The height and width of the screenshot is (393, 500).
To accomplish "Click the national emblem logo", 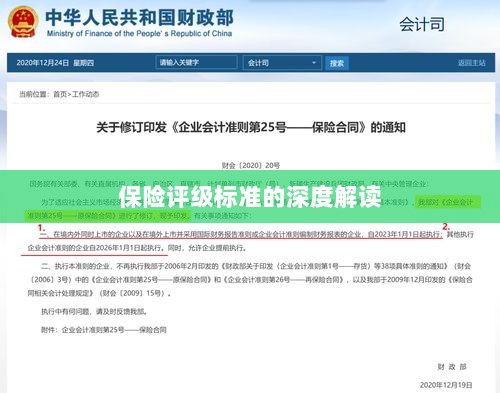I will pos(23,22).
